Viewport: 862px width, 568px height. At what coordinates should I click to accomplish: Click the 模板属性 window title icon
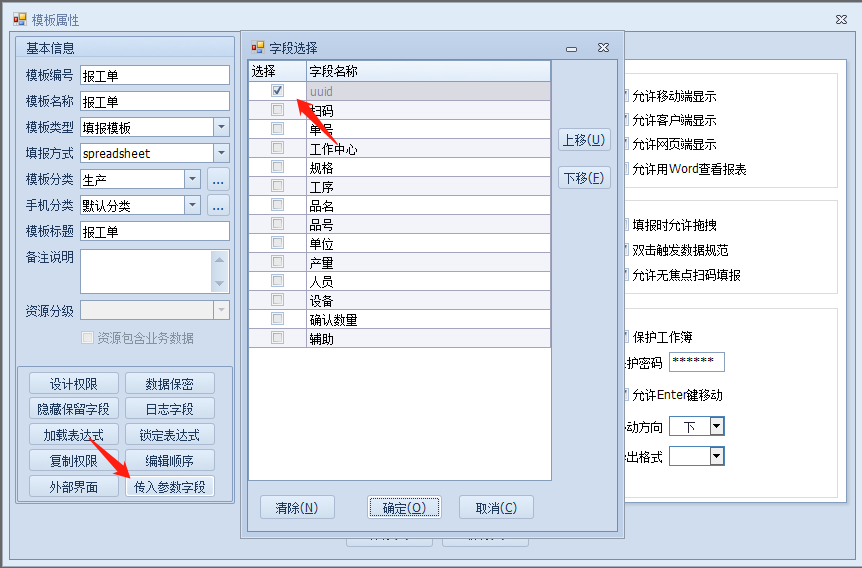point(20,19)
